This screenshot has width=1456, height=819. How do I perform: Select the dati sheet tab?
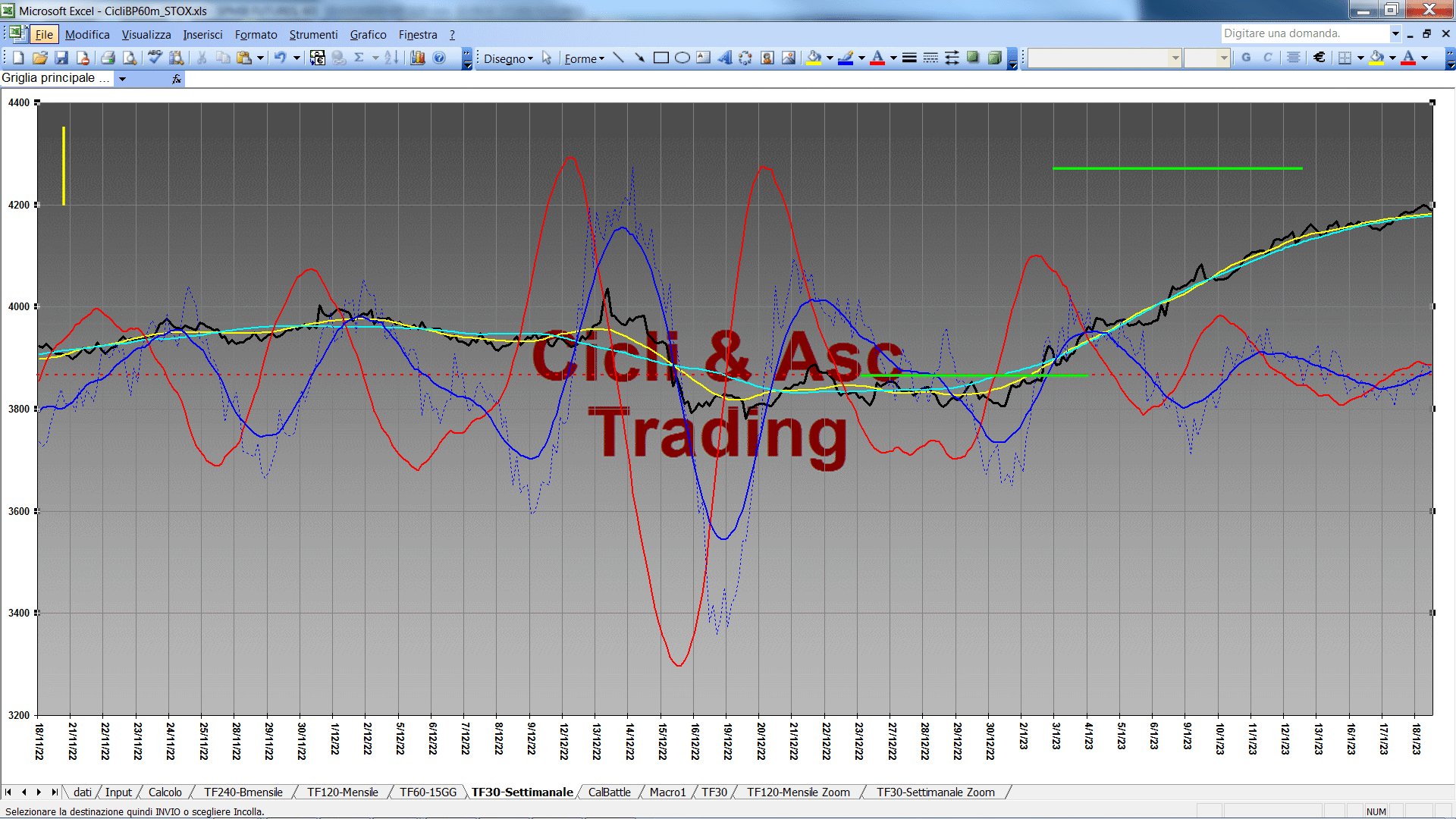pyautogui.click(x=82, y=792)
